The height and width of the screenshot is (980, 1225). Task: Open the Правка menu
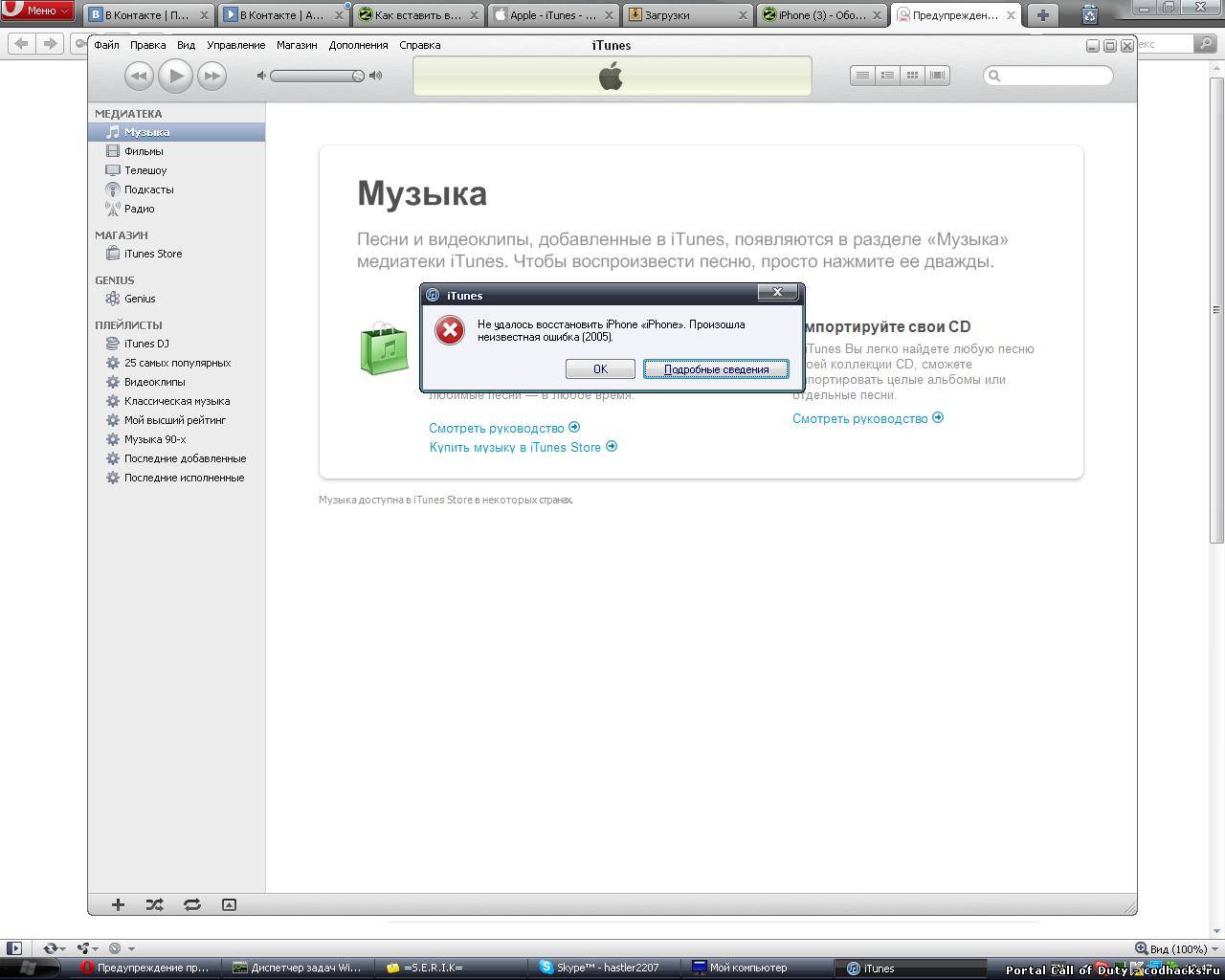pyautogui.click(x=147, y=45)
